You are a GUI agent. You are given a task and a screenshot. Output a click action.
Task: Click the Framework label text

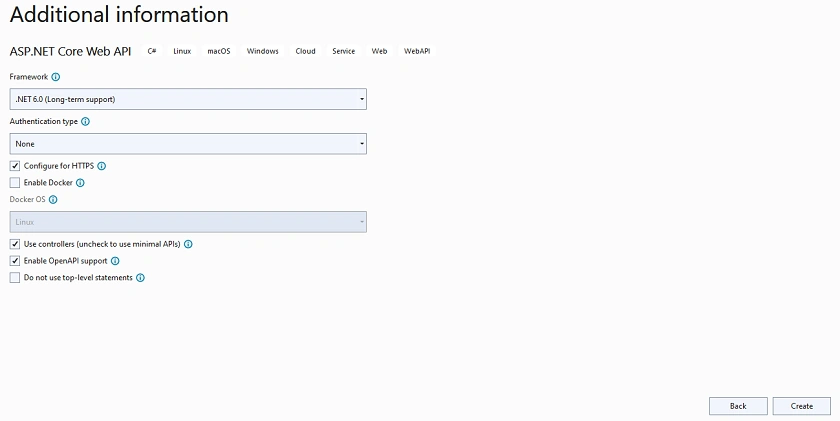(29, 77)
